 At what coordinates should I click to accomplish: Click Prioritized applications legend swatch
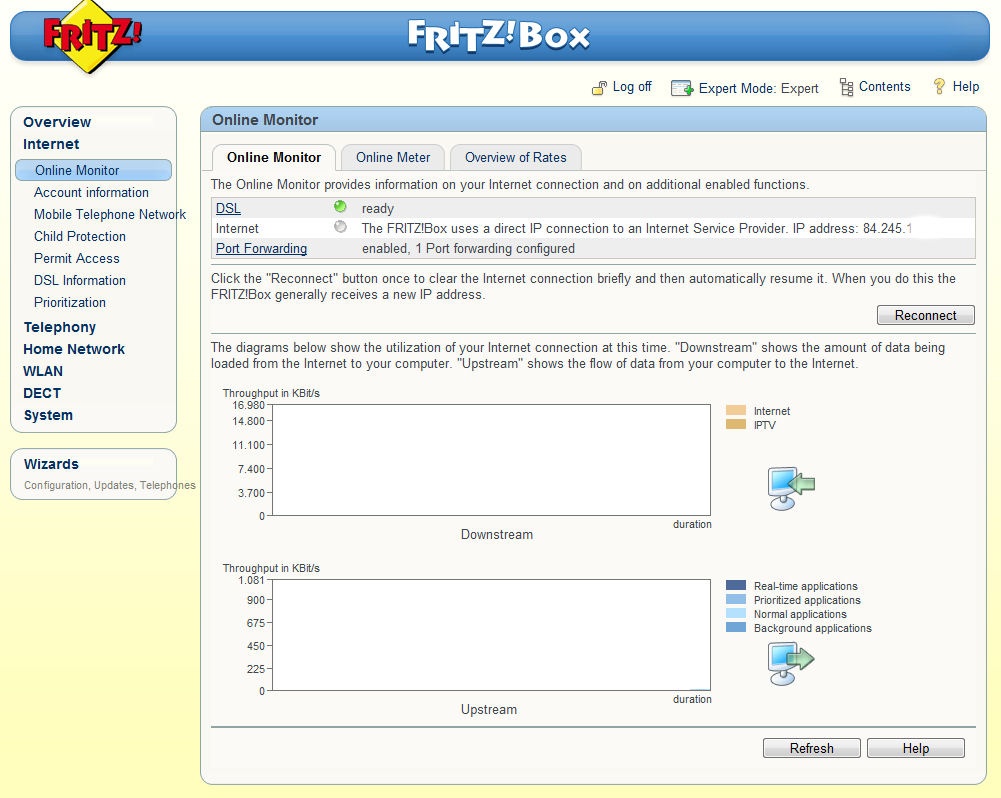click(x=735, y=599)
